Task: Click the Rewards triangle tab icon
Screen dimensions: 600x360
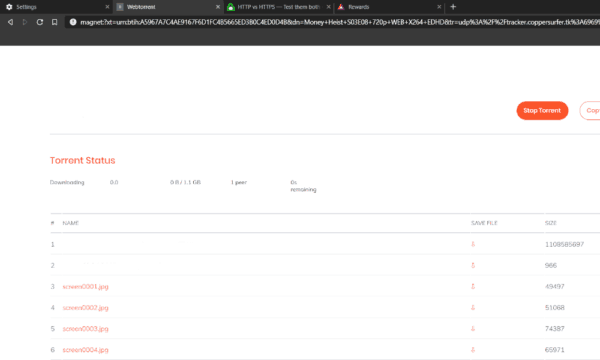Action: click(x=341, y=7)
